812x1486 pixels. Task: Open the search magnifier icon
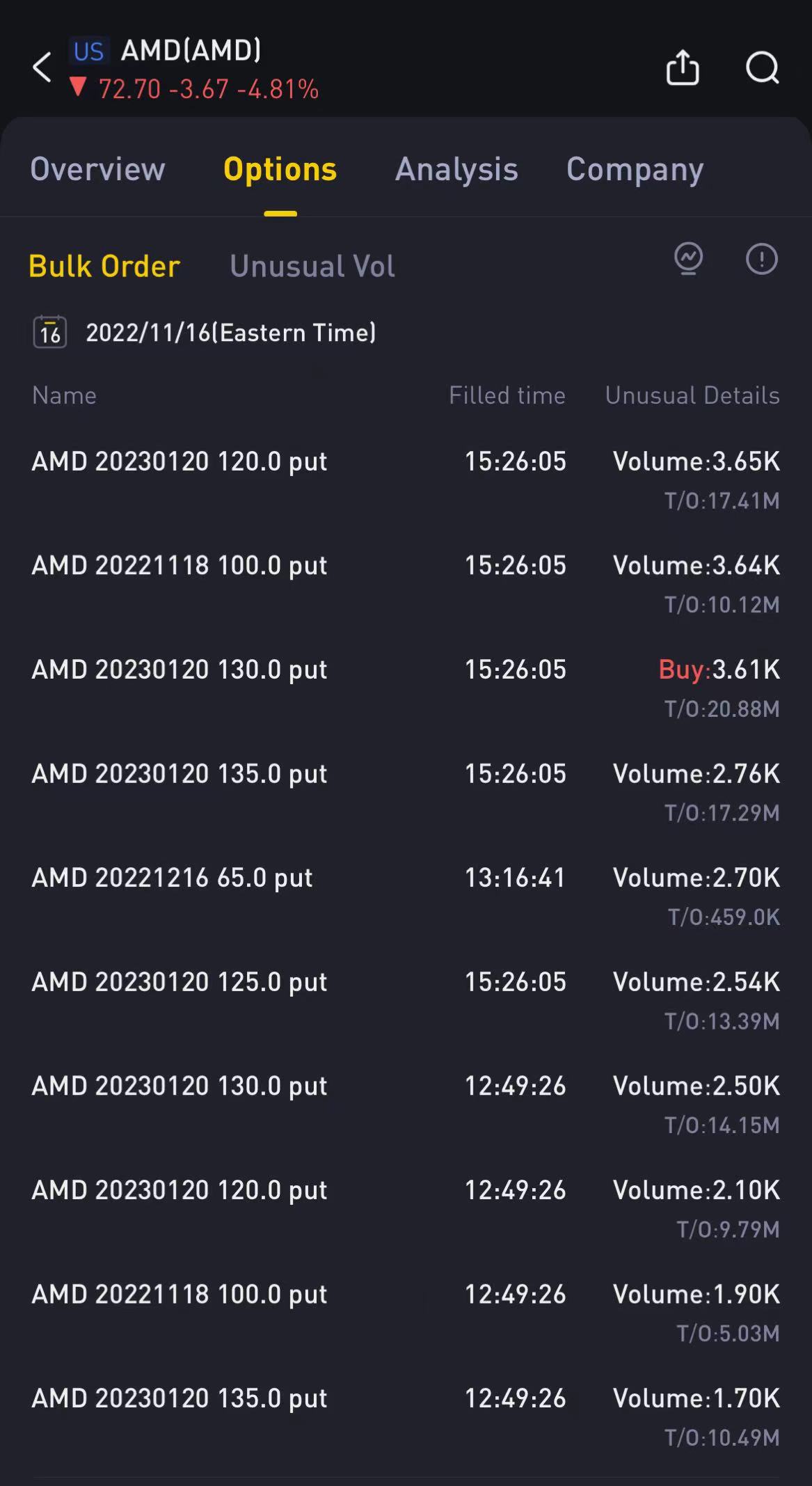tap(762, 68)
